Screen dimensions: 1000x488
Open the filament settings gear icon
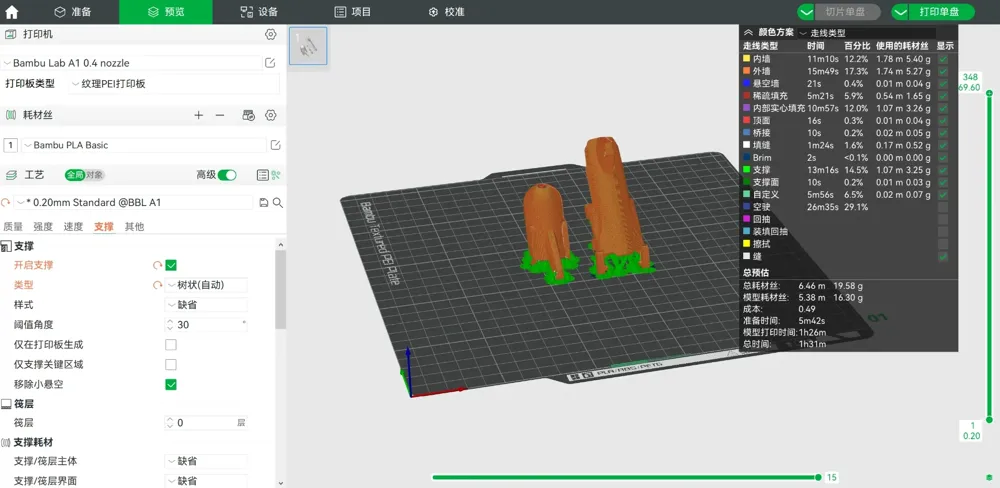[x=270, y=115]
